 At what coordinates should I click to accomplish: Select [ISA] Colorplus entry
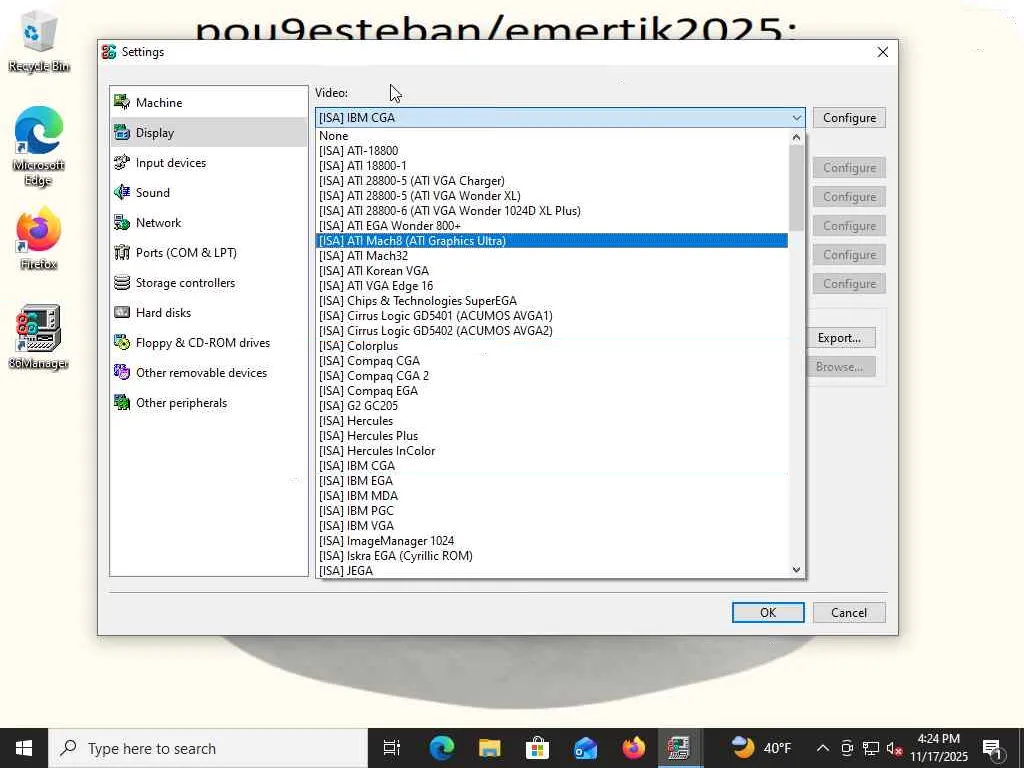pos(552,346)
